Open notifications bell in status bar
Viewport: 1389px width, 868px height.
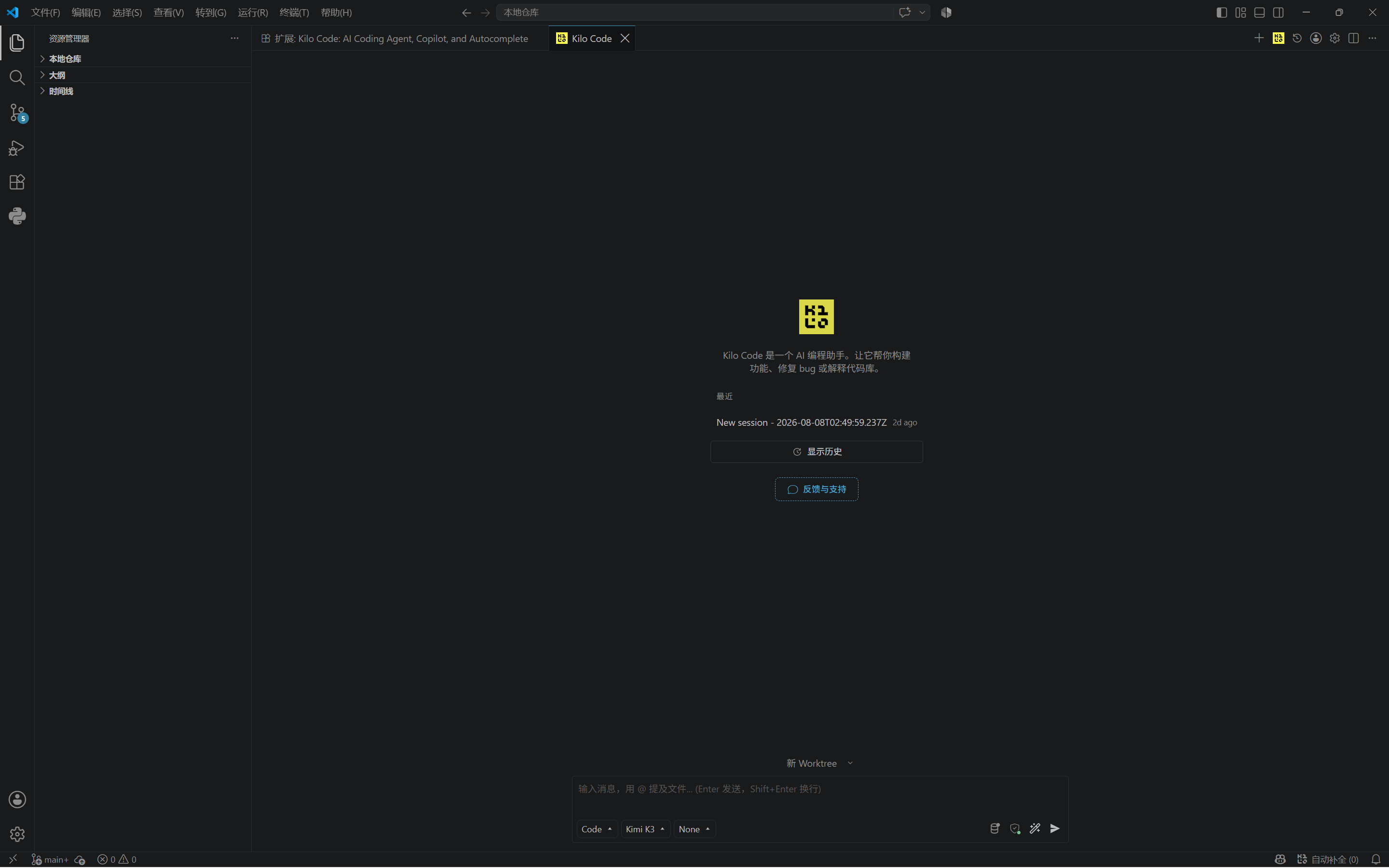1376,859
